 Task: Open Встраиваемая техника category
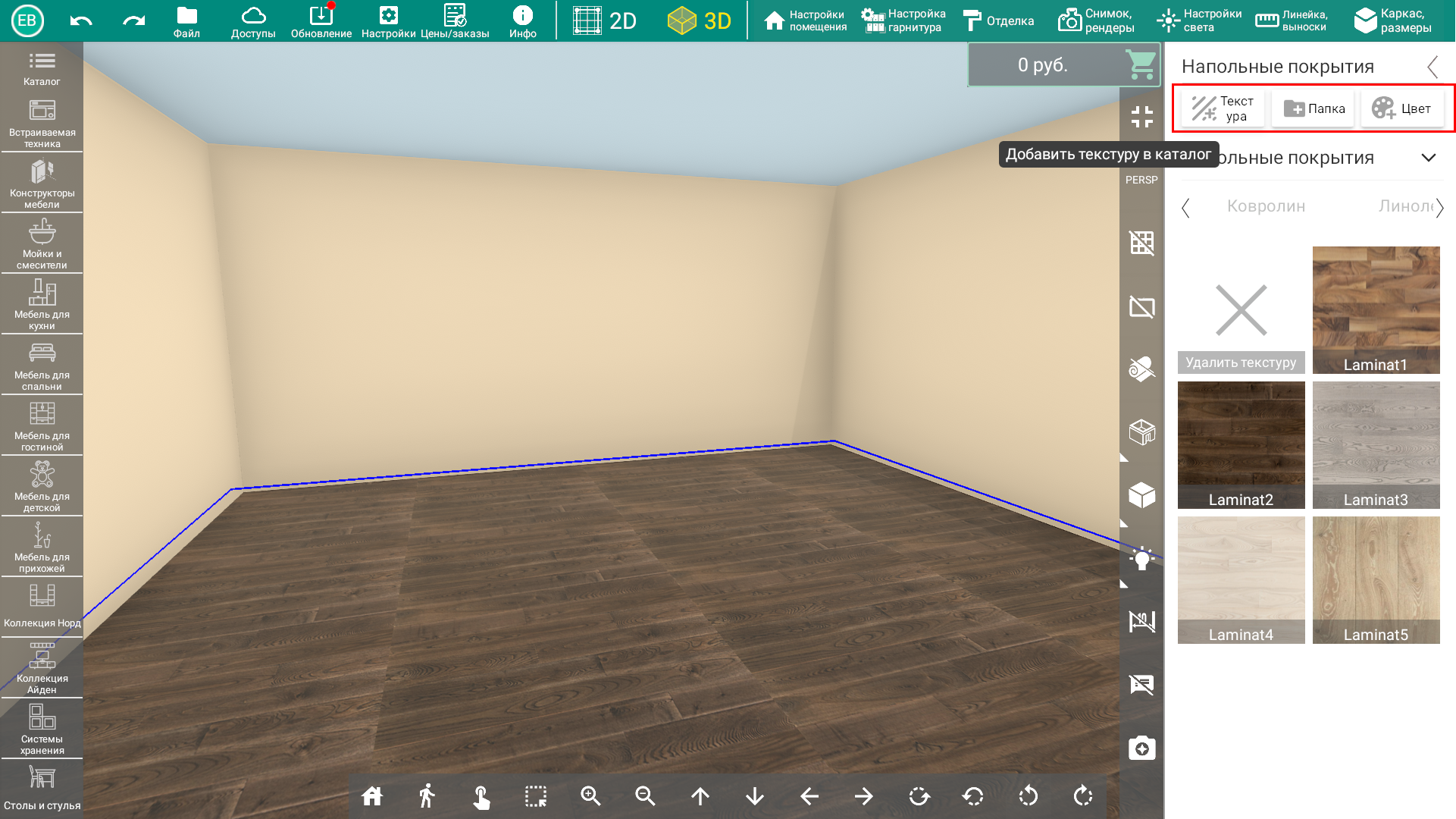click(42, 123)
